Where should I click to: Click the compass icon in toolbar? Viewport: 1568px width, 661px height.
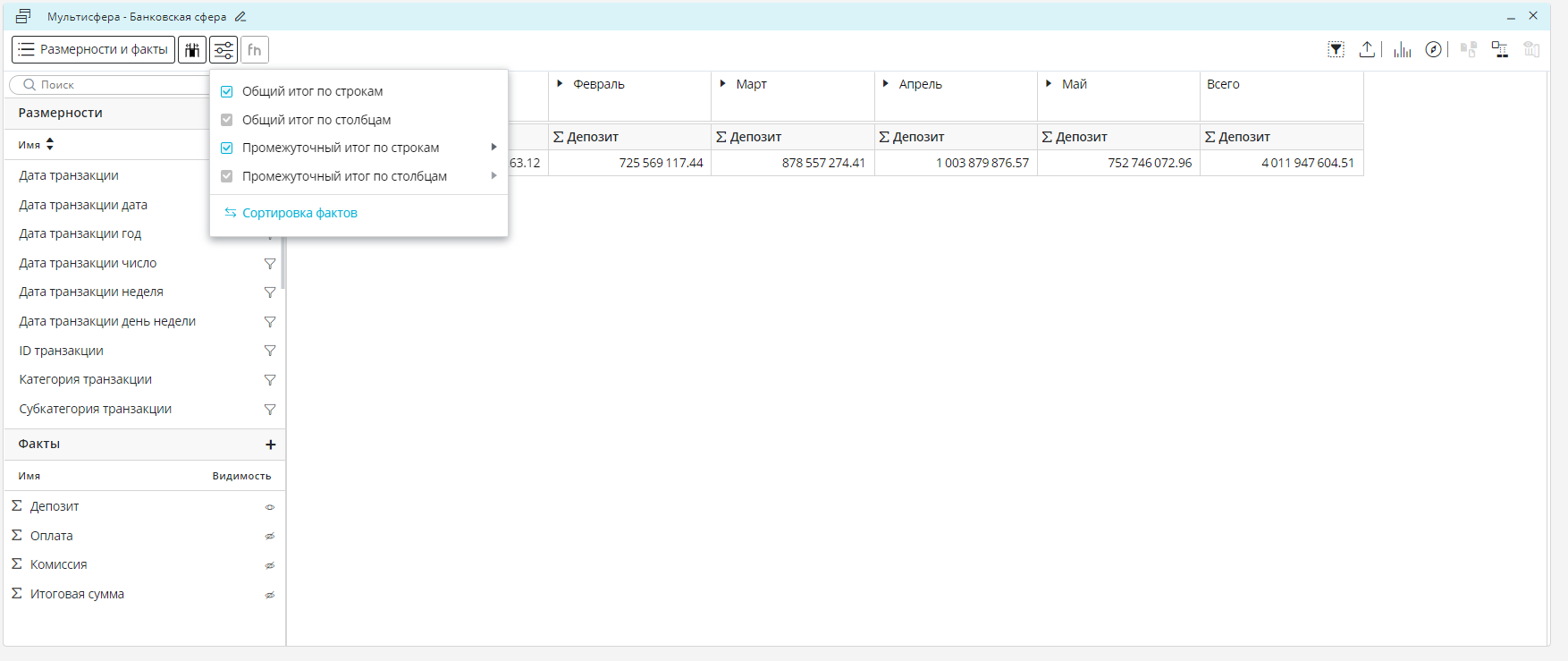point(1433,50)
